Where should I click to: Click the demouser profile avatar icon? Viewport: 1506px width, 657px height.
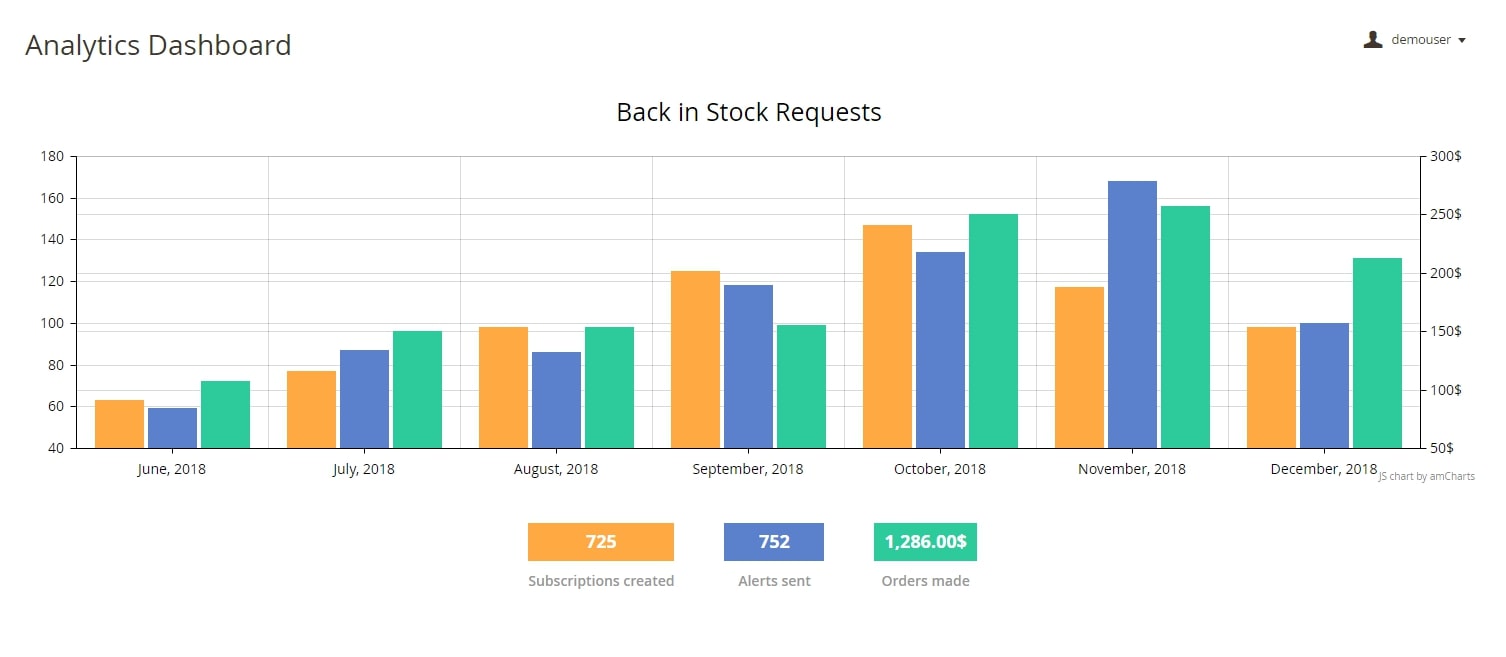pos(1372,38)
